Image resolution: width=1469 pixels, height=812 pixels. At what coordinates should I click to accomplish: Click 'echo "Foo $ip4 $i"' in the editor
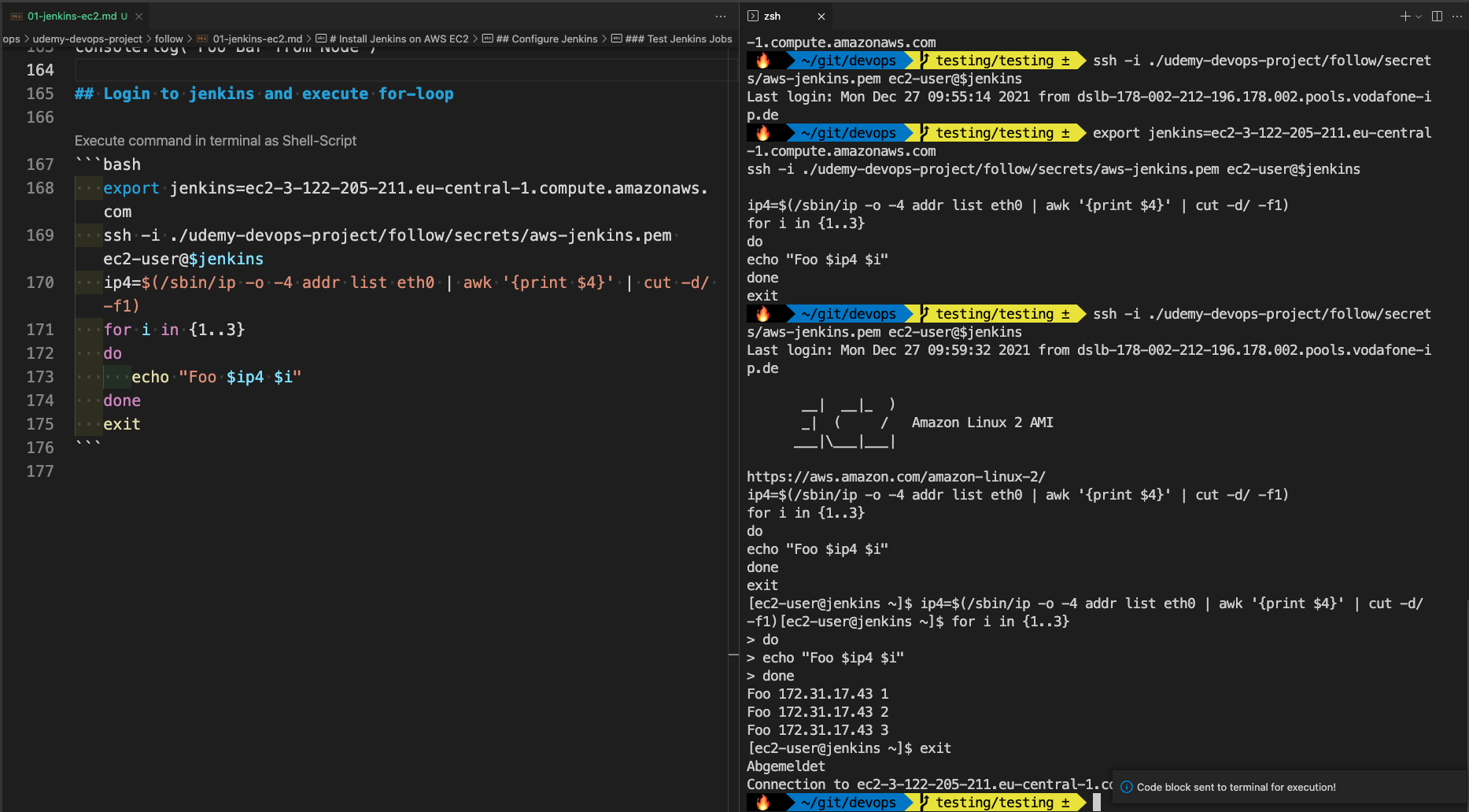coord(216,377)
